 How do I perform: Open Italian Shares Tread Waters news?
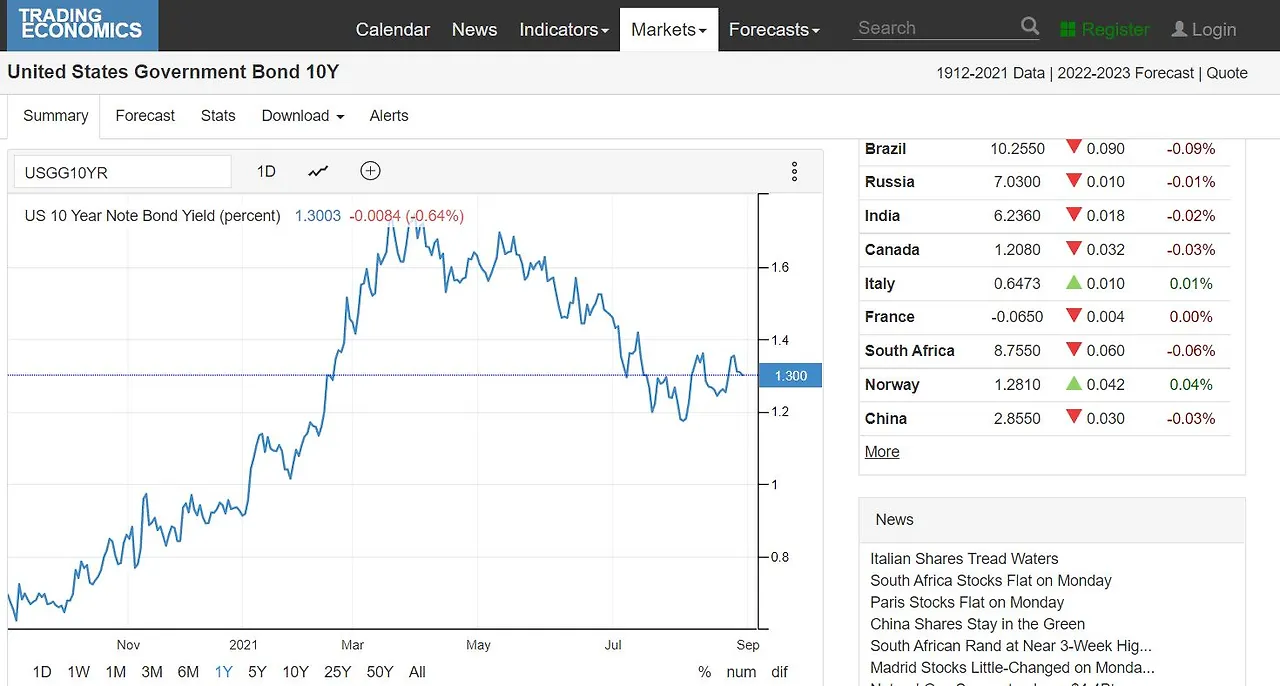[x=964, y=559]
